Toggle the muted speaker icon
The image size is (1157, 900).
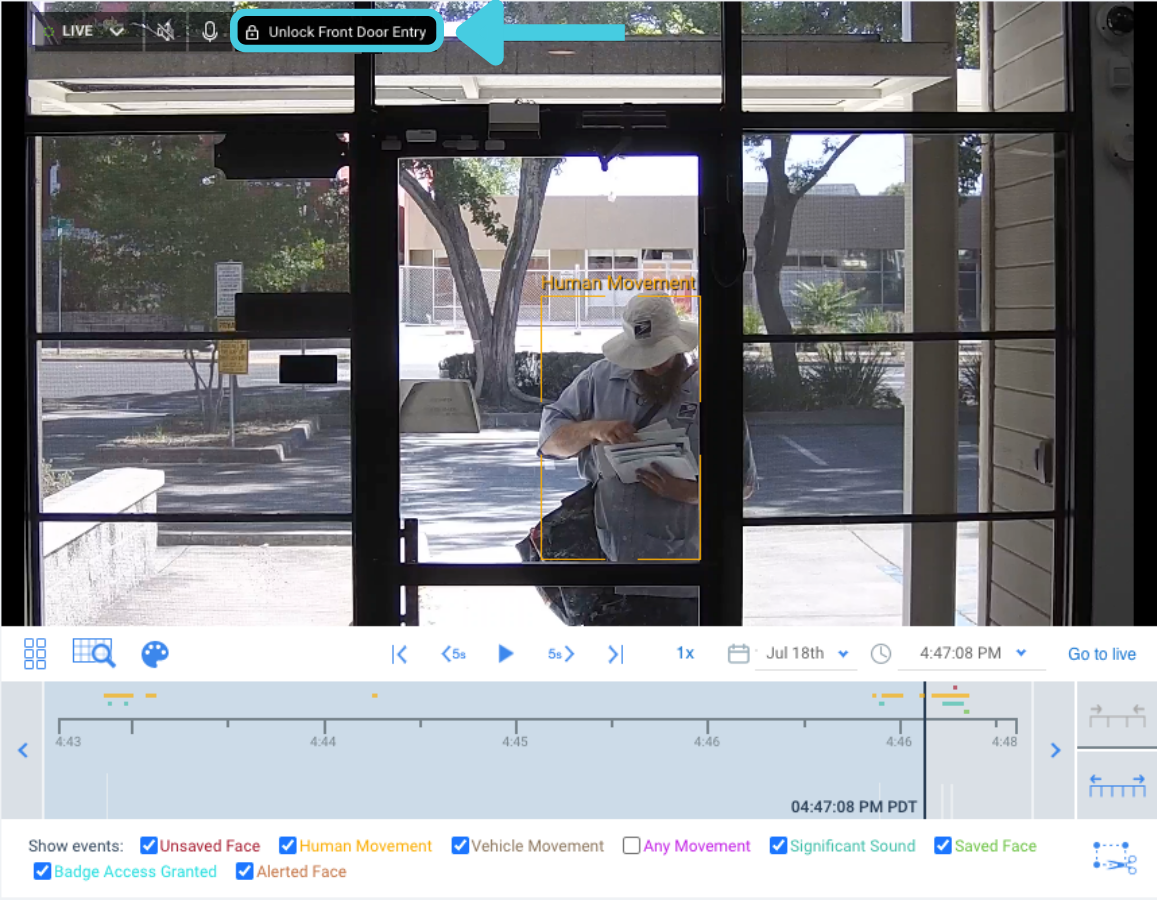pyautogui.click(x=165, y=31)
